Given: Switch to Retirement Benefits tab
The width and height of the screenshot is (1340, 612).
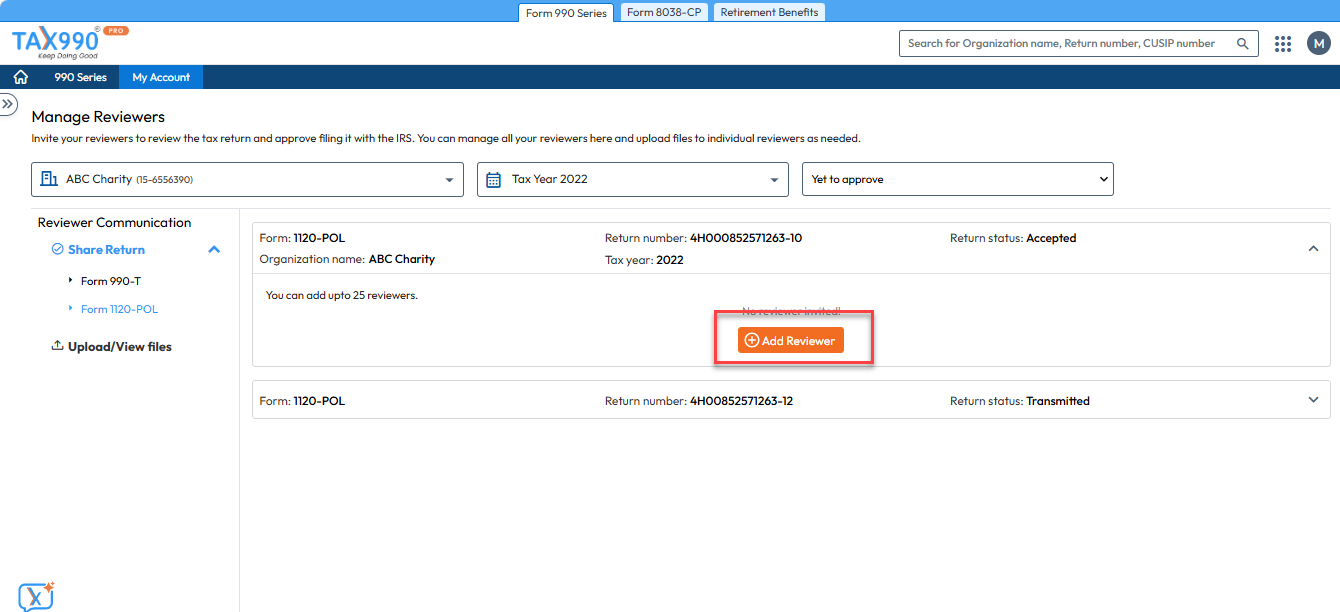Looking at the screenshot, I should (769, 12).
